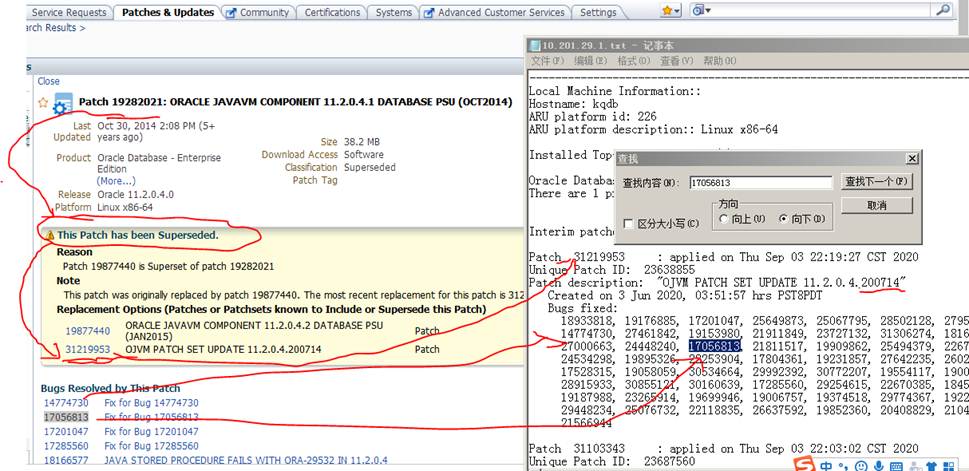Click the 查找下一个 find next button
Image resolution: width=969 pixels, height=471 pixels.
(876, 182)
